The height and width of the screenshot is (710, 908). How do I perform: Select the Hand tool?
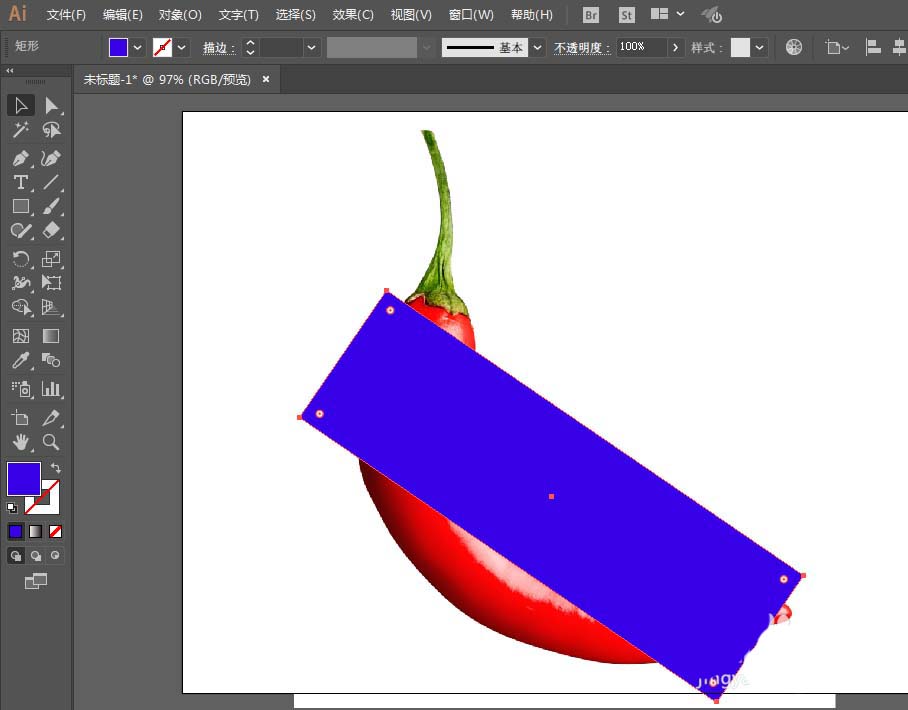click(21, 442)
